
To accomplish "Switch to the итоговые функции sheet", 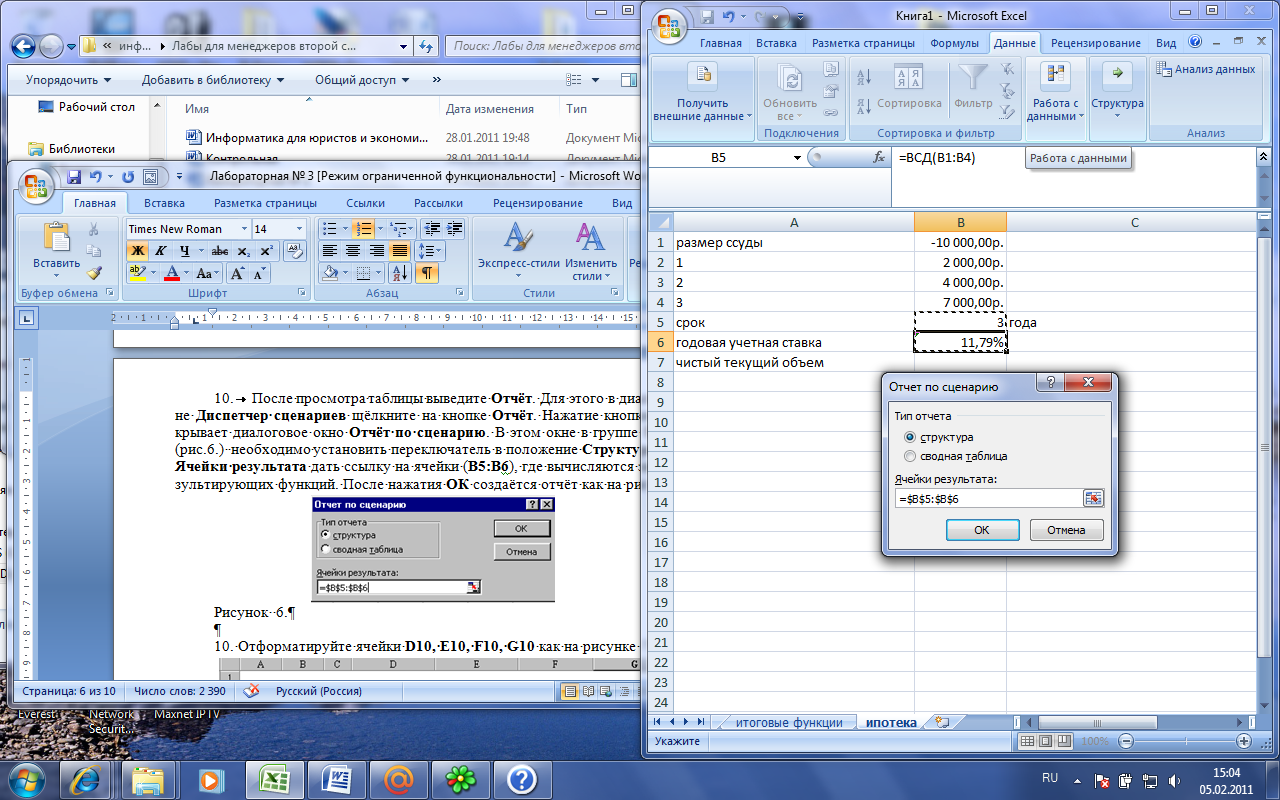I will (x=788, y=722).
